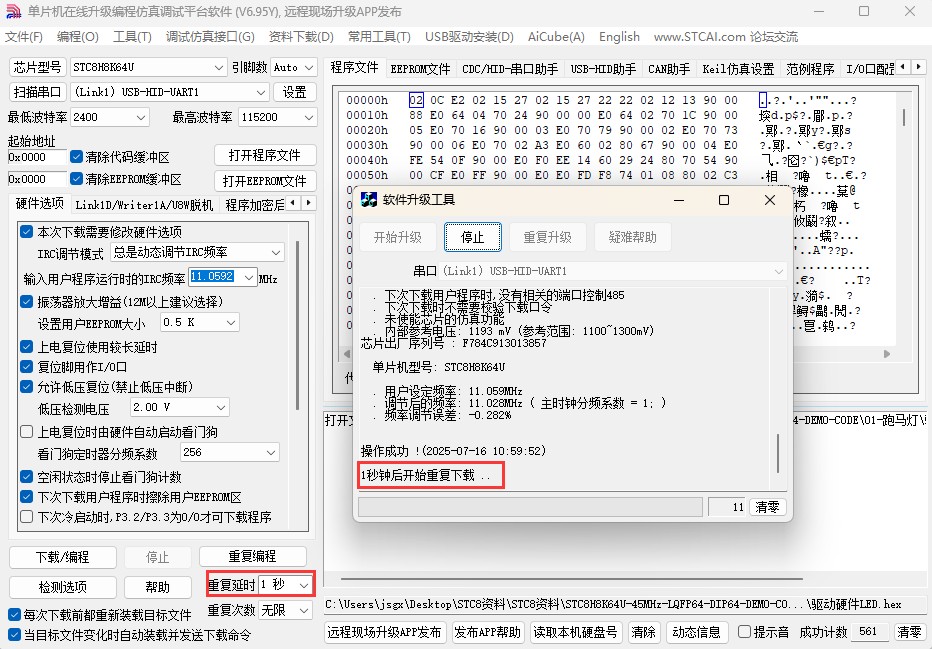
Task: Click 停止 in the upgrade dialog
Action: tap(473, 237)
